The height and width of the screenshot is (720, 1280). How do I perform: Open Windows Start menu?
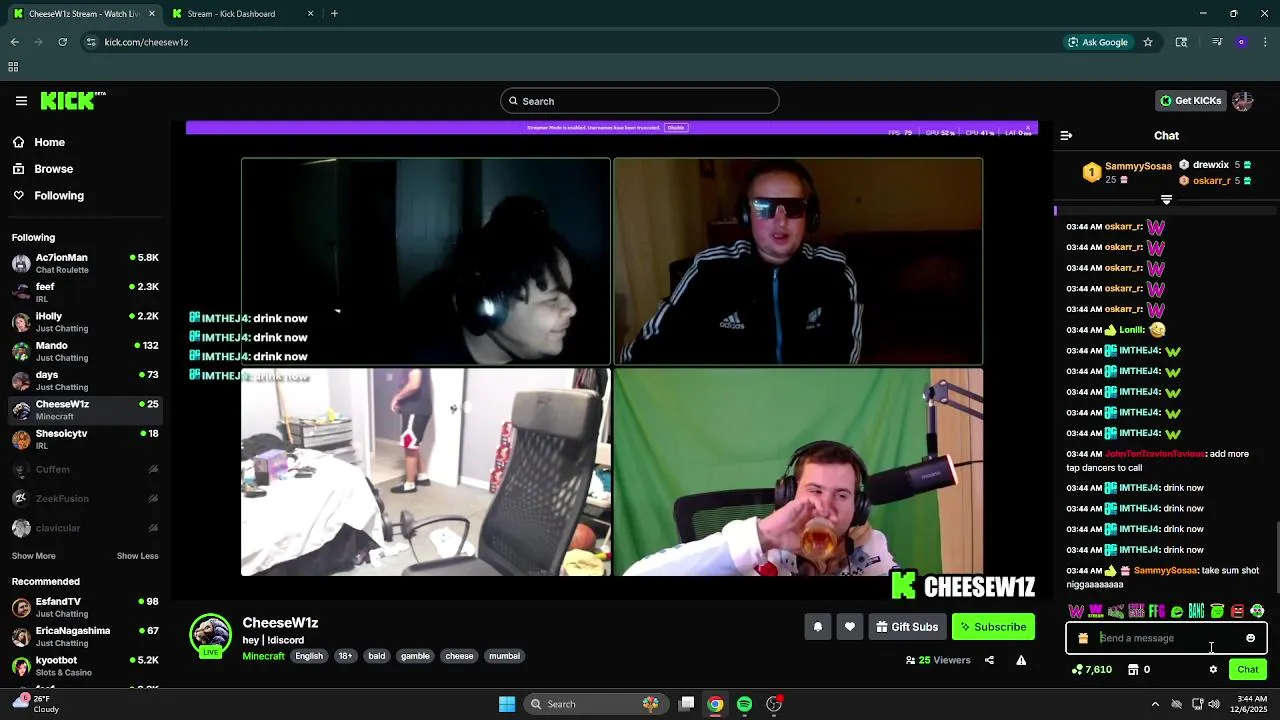pyautogui.click(x=507, y=704)
